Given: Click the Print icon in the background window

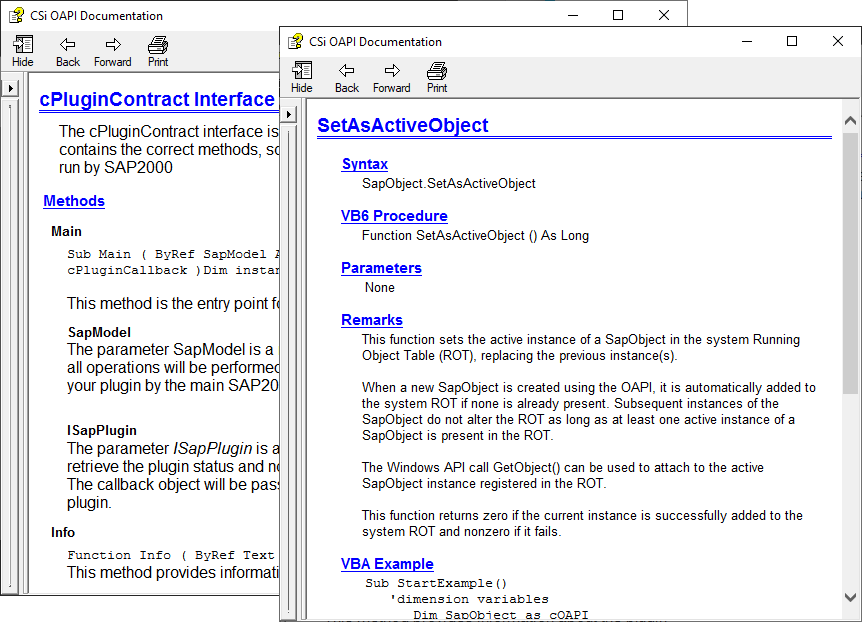Looking at the screenshot, I should coord(157,50).
